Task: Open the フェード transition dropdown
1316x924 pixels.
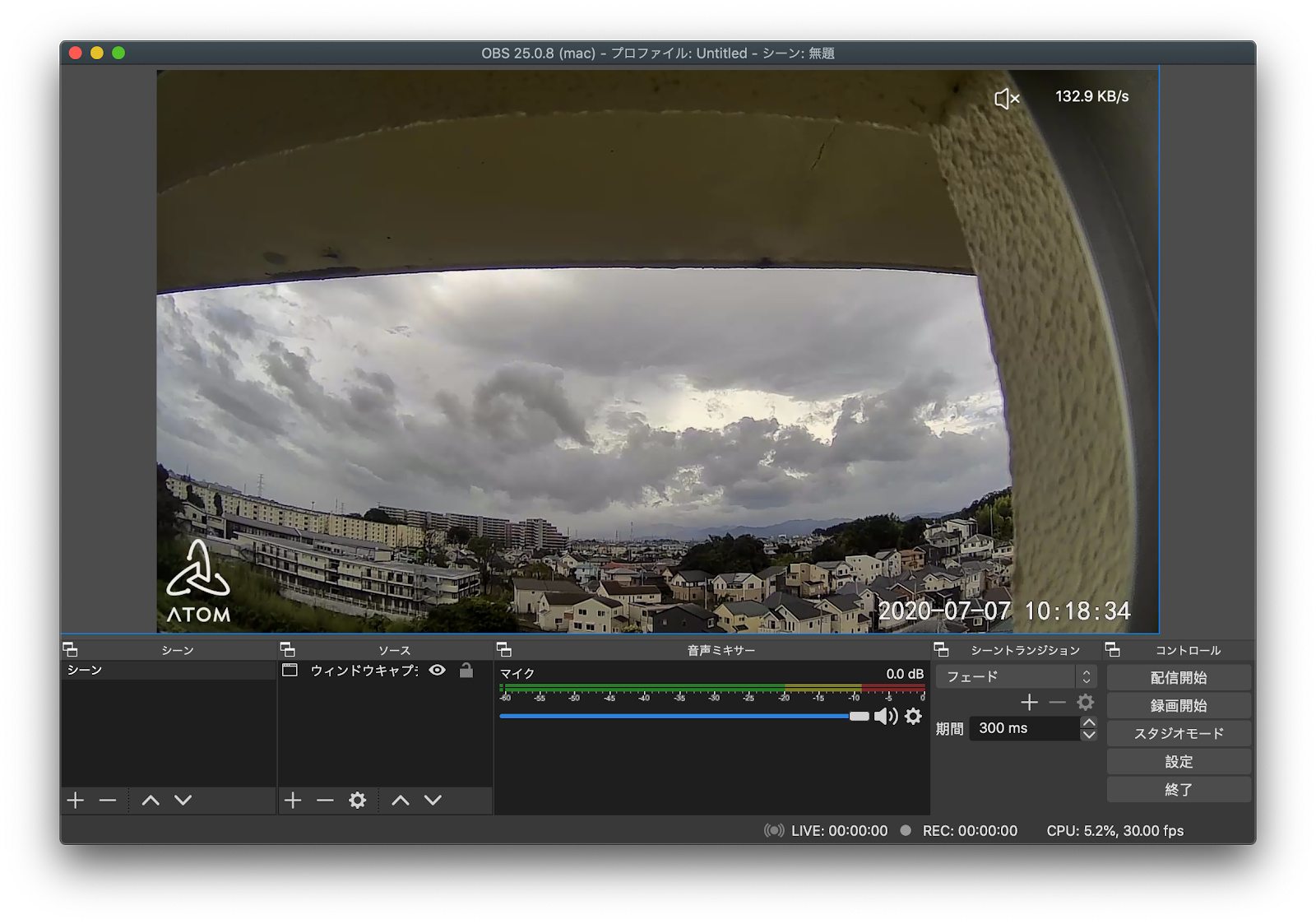Action: pyautogui.click(x=1016, y=676)
